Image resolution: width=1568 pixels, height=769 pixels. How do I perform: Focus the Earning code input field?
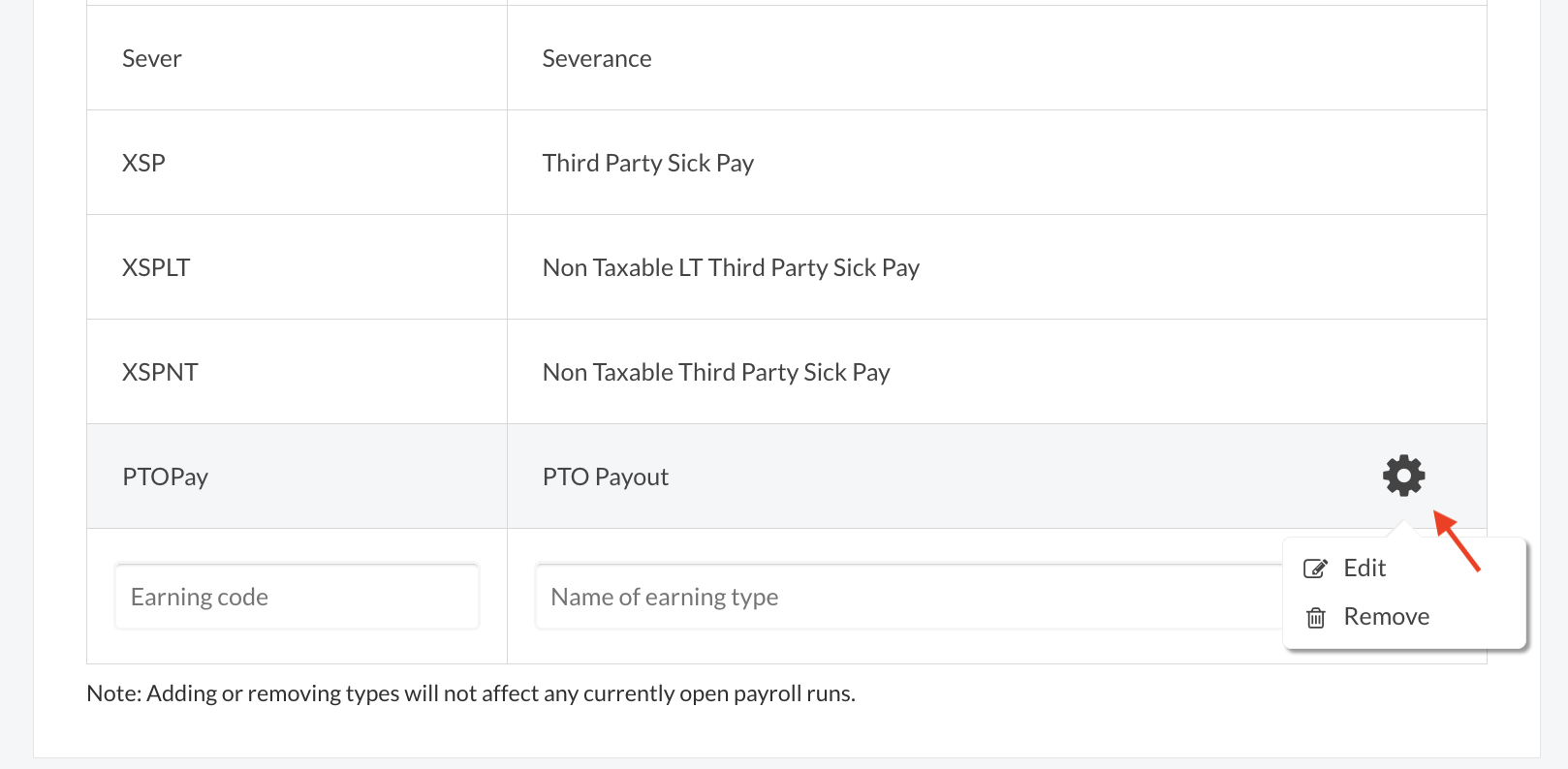pos(297,597)
